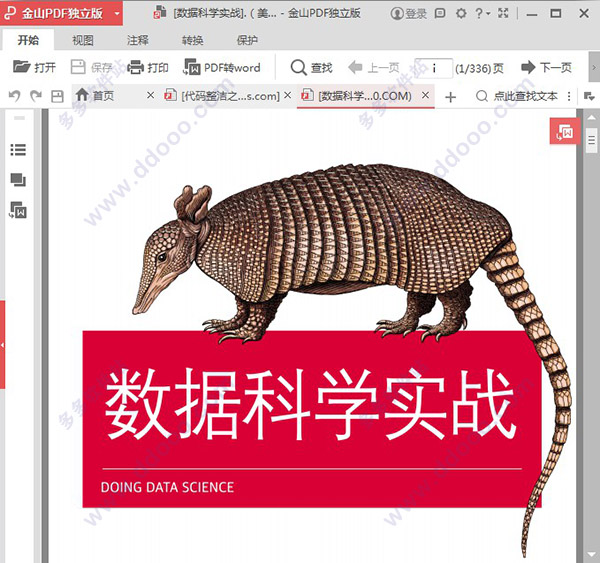The height and width of the screenshot is (563, 600).
Task: Open the bookmarks outline panel icon
Action: click(18, 150)
